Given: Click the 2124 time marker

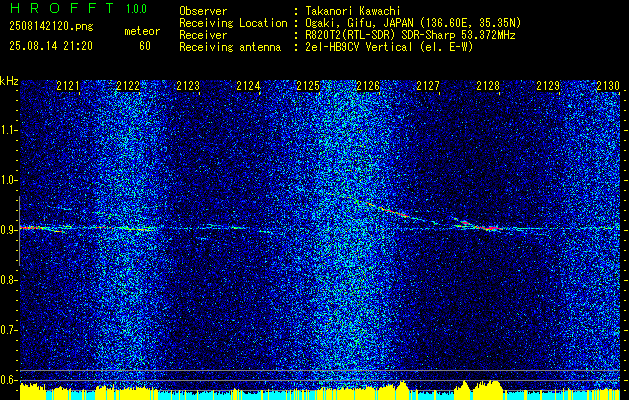Looking at the screenshot, I should pos(248,86).
